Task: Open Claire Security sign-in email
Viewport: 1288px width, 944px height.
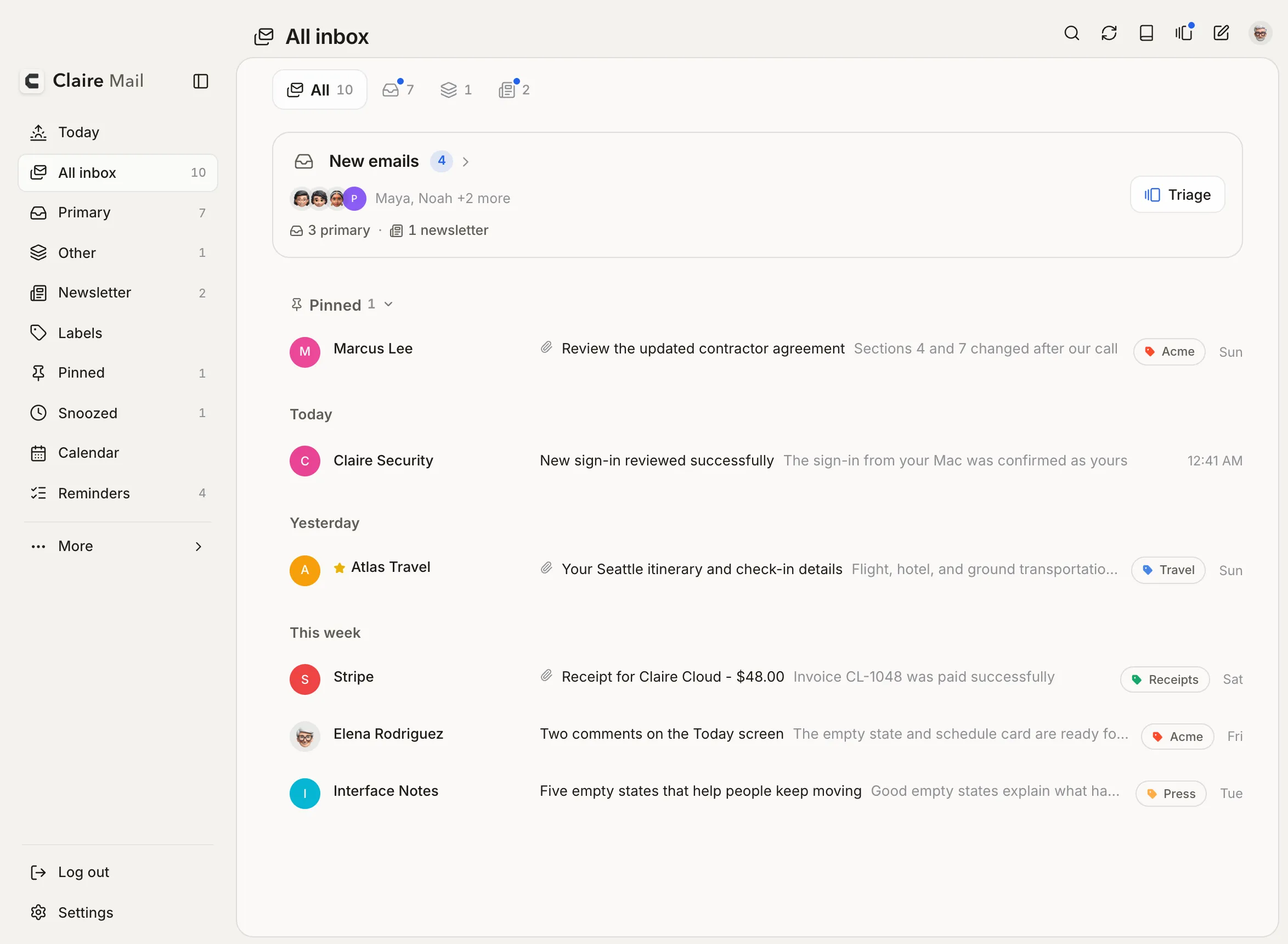Action: click(x=765, y=460)
